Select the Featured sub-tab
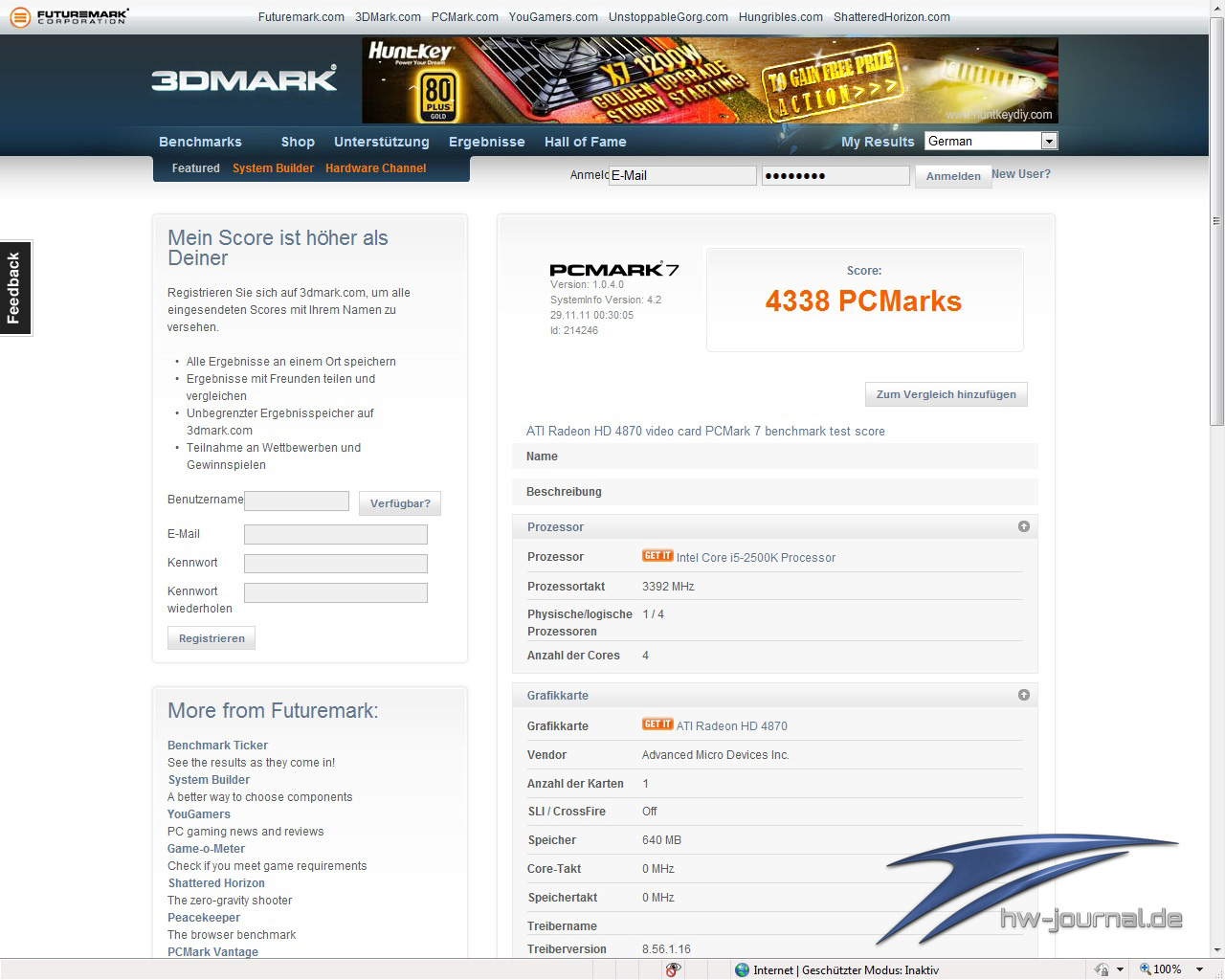This screenshot has height=980, width=1225. pyautogui.click(x=196, y=168)
